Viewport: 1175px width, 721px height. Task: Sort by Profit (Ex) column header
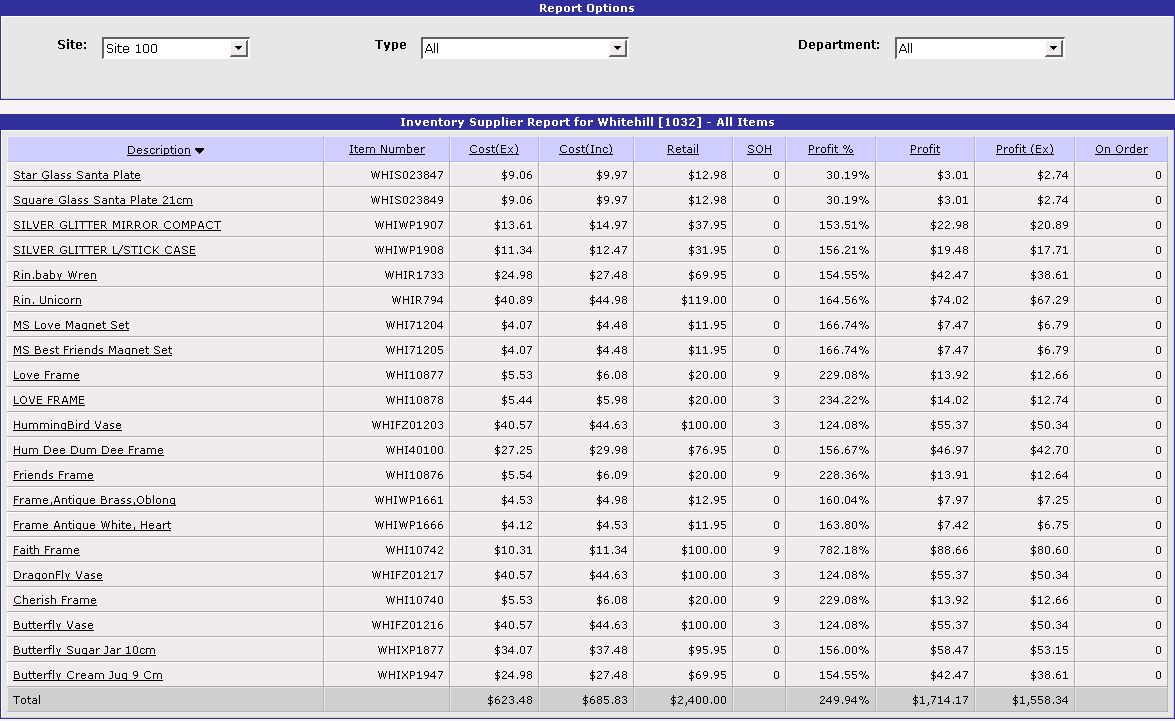pos(1024,149)
